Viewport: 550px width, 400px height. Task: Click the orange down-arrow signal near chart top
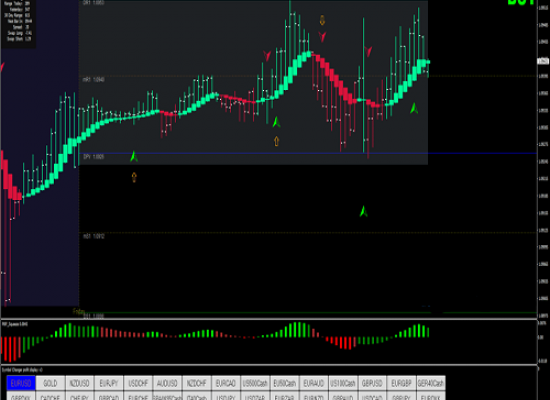point(322,20)
